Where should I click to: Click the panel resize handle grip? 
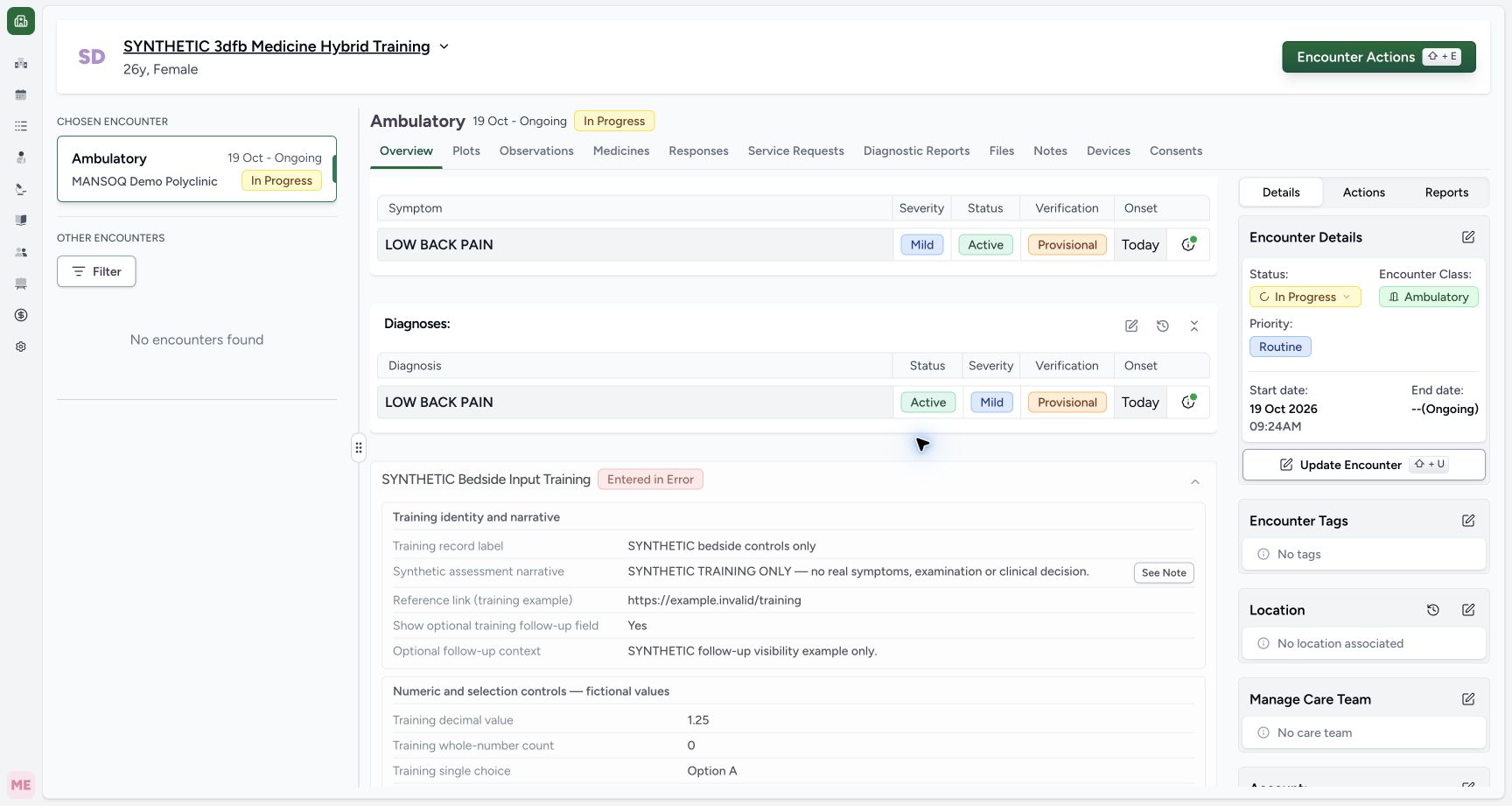[x=359, y=447]
